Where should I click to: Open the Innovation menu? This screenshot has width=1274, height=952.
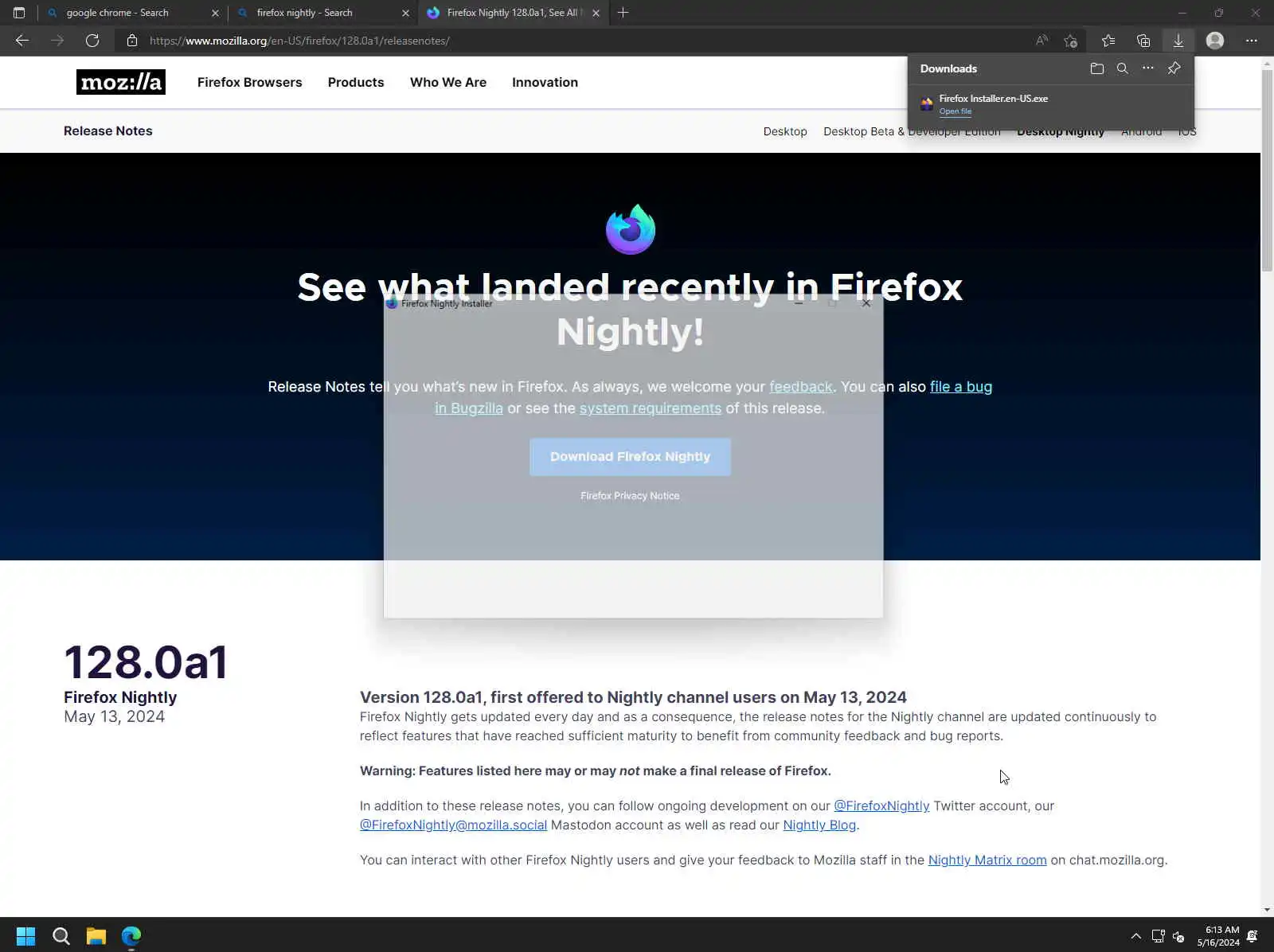pyautogui.click(x=545, y=82)
